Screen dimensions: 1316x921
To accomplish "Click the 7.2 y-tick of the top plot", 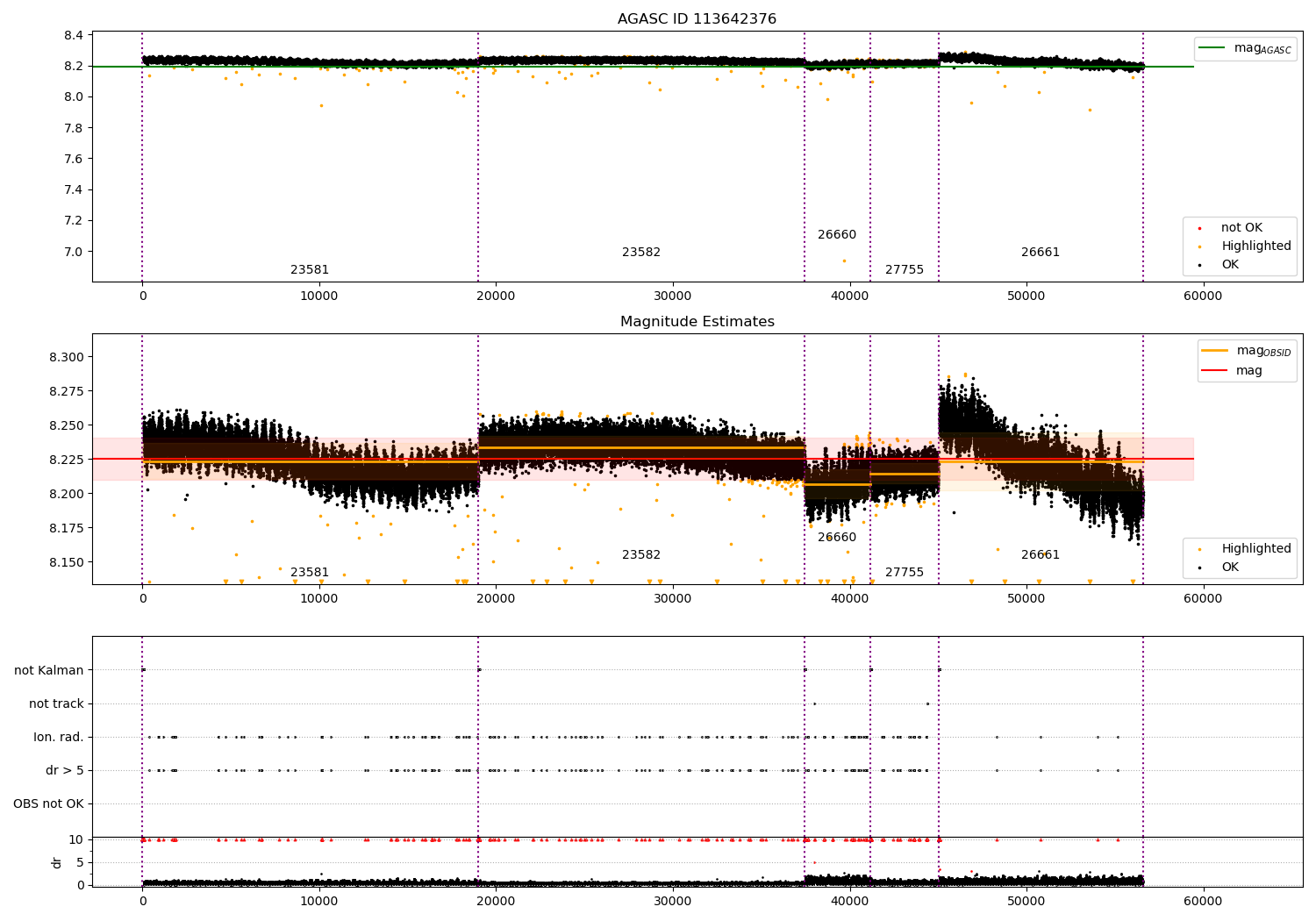I will pyautogui.click(x=75, y=221).
